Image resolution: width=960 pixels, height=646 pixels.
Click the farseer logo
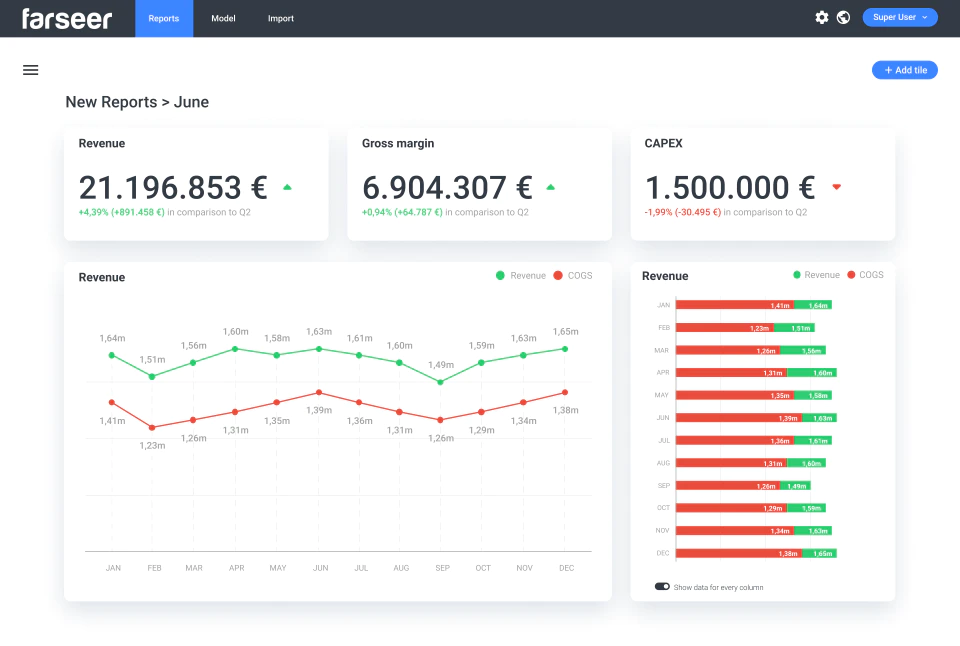pos(67,18)
